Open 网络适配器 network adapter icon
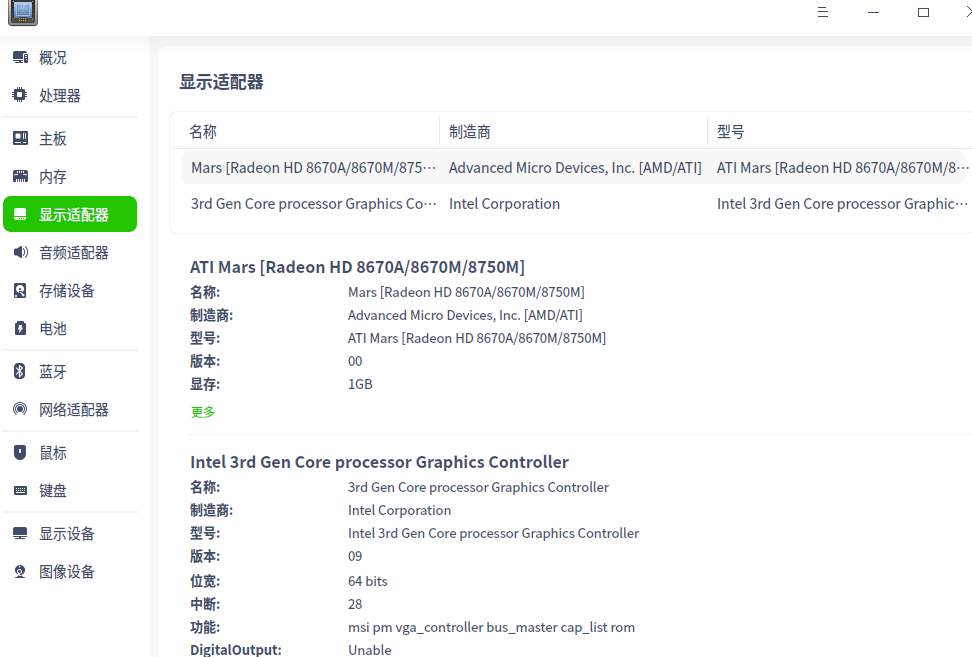Image resolution: width=972 pixels, height=657 pixels. 20,409
